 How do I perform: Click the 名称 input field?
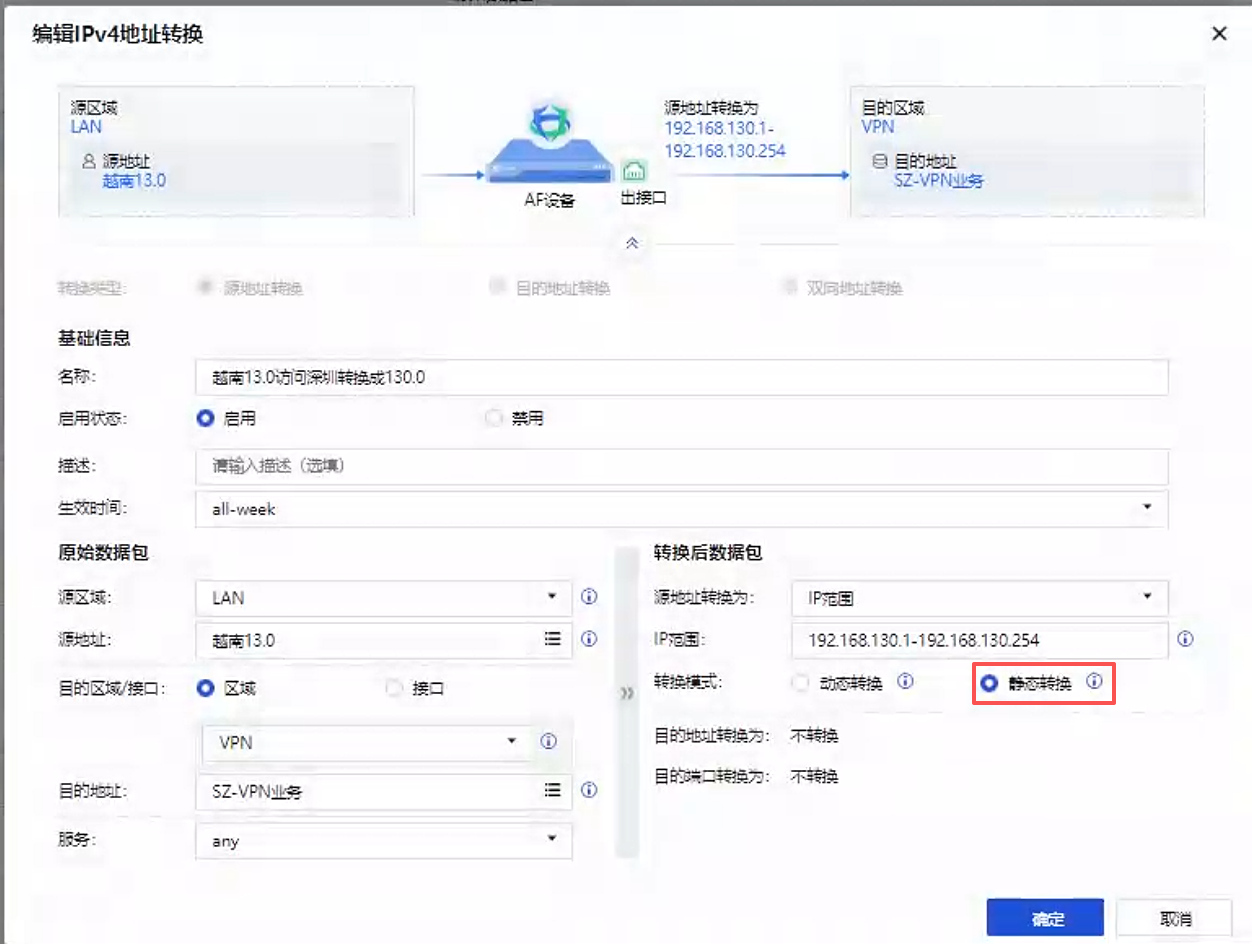click(682, 377)
